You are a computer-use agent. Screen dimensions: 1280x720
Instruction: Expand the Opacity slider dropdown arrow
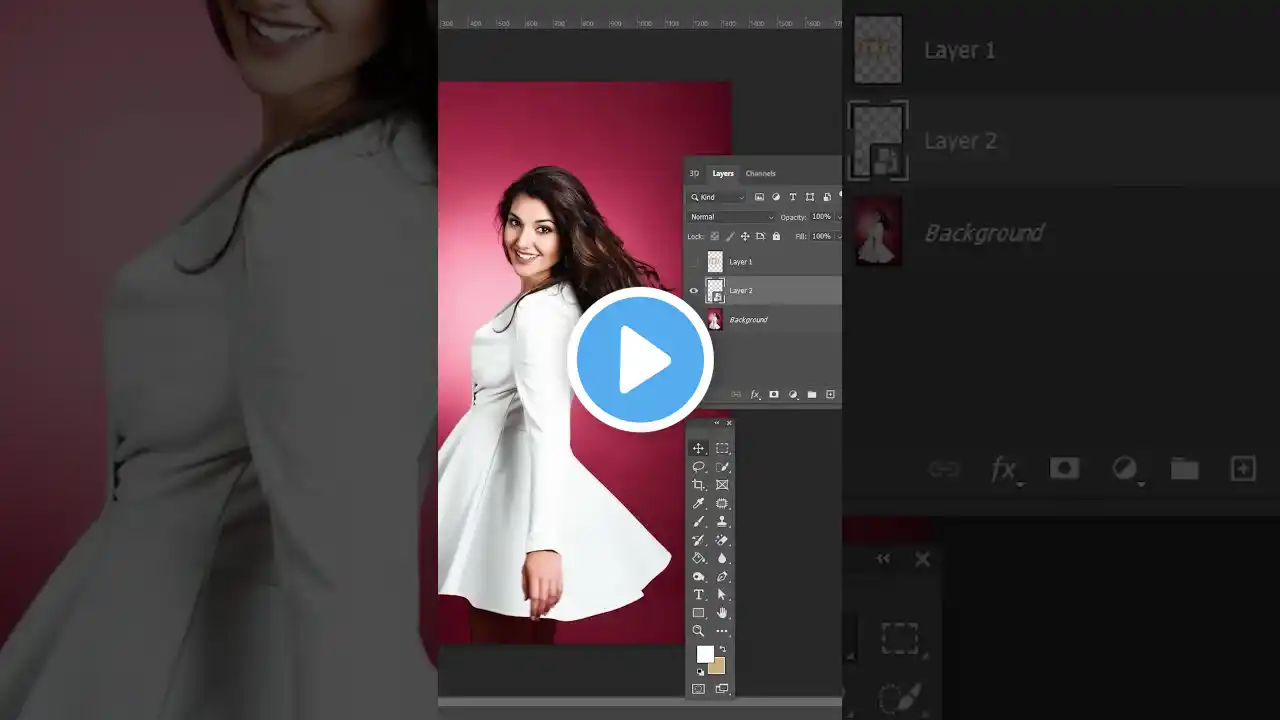[x=837, y=217]
